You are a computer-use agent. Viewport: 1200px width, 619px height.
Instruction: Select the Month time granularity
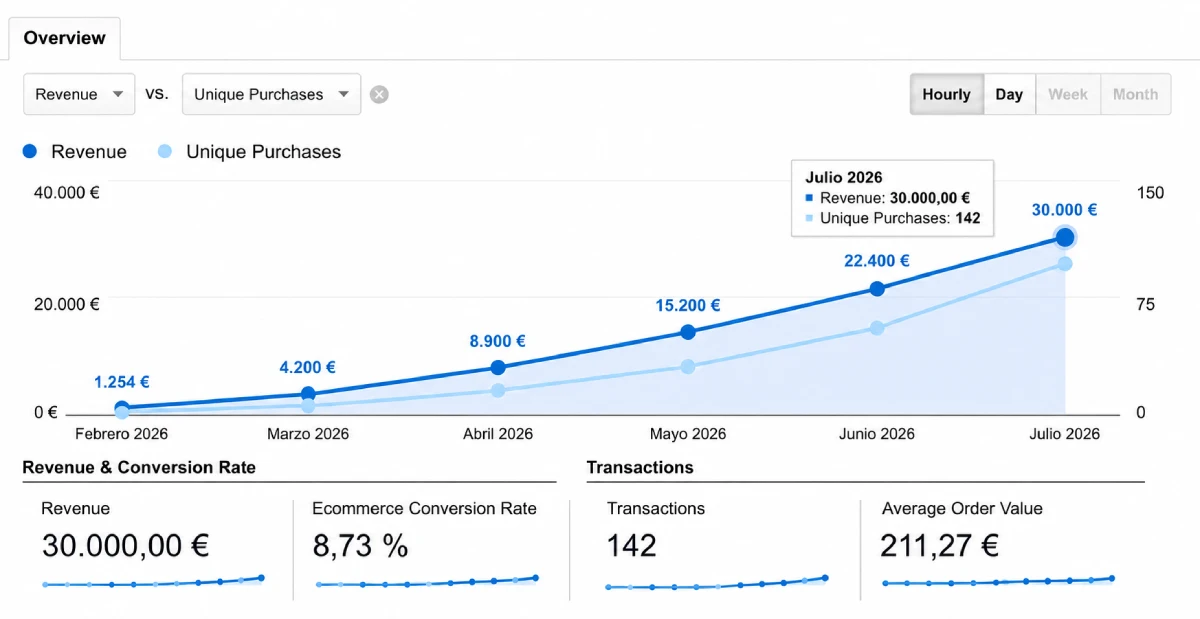coord(1135,94)
